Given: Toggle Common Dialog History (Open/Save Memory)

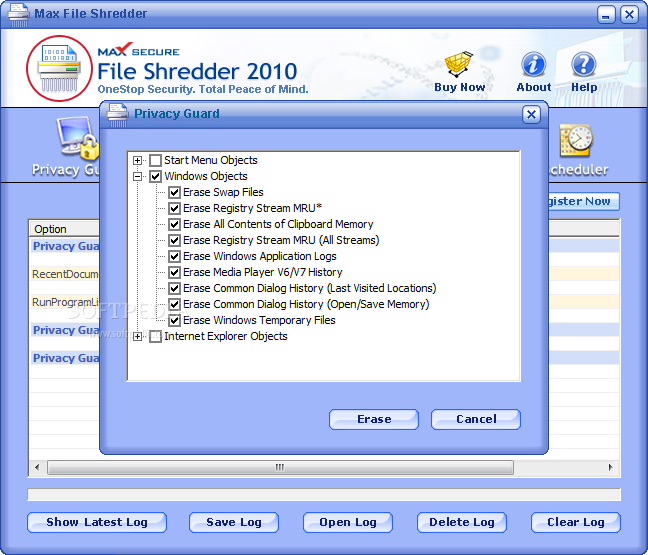Looking at the screenshot, I should pyautogui.click(x=174, y=305).
